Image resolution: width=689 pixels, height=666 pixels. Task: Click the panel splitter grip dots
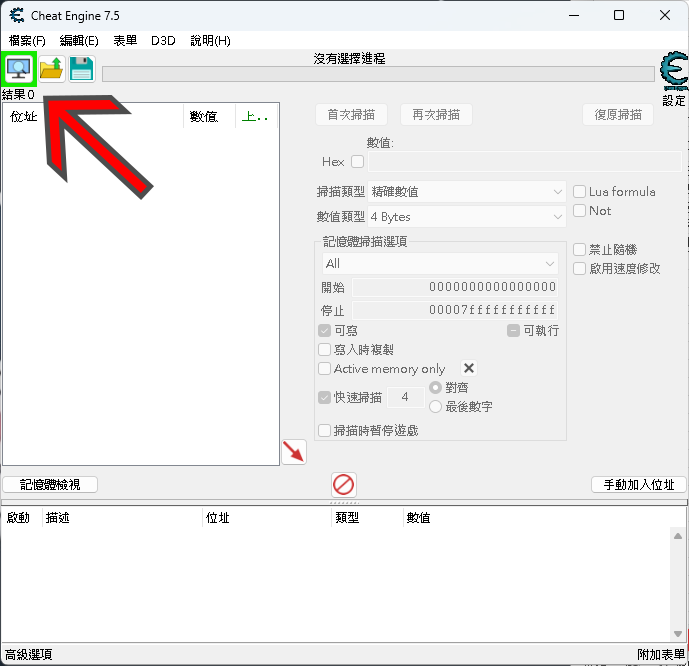tap(344, 503)
